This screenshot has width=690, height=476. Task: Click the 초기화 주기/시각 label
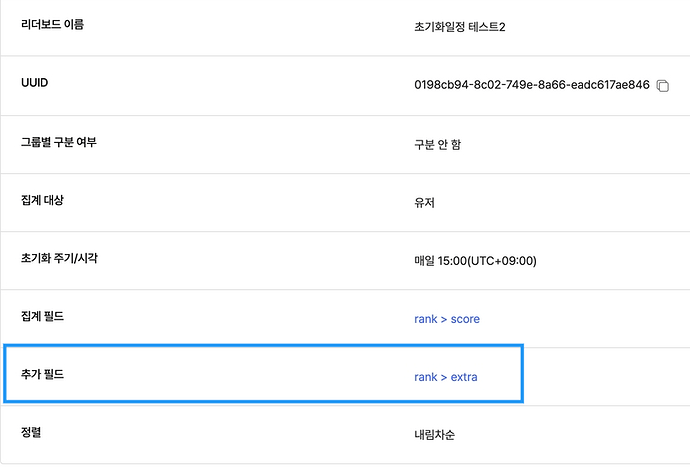pos(59,258)
